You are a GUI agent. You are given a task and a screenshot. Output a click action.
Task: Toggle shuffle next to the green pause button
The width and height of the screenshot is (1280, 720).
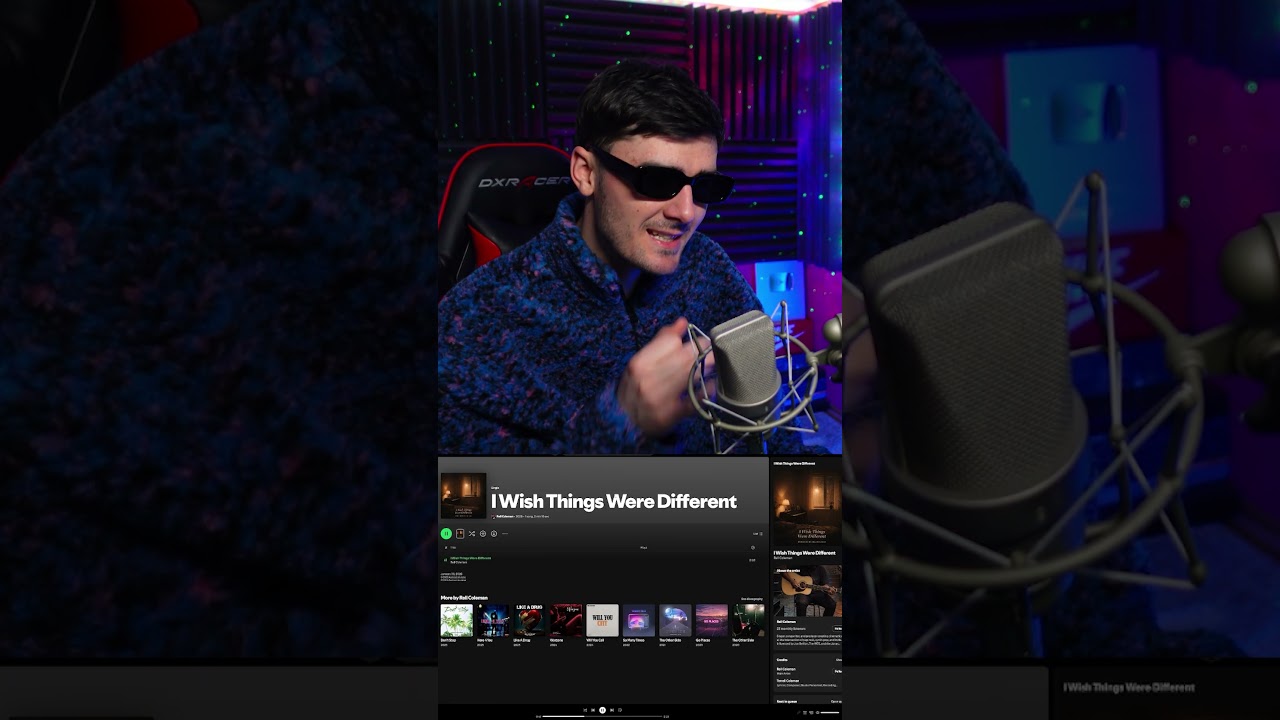click(472, 533)
